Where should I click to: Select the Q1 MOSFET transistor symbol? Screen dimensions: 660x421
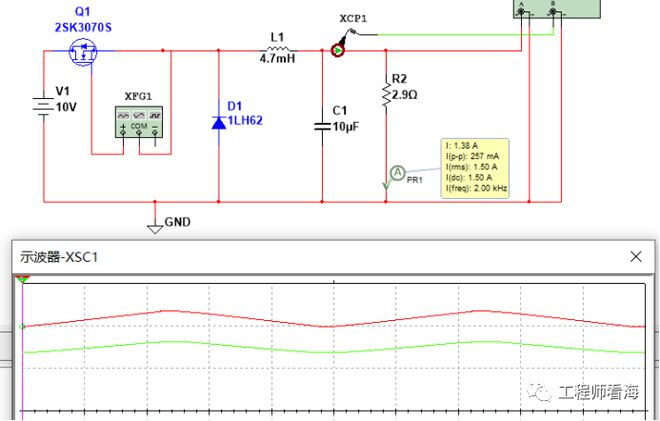pos(83,52)
